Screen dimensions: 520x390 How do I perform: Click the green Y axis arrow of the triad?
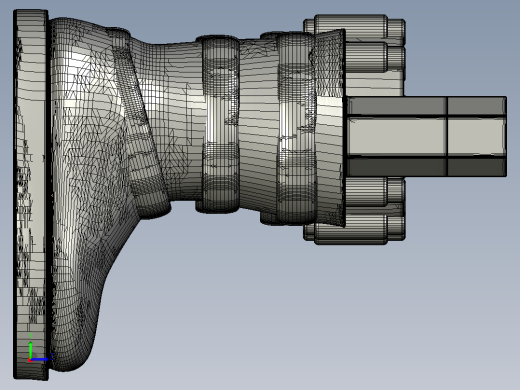coord(31,349)
